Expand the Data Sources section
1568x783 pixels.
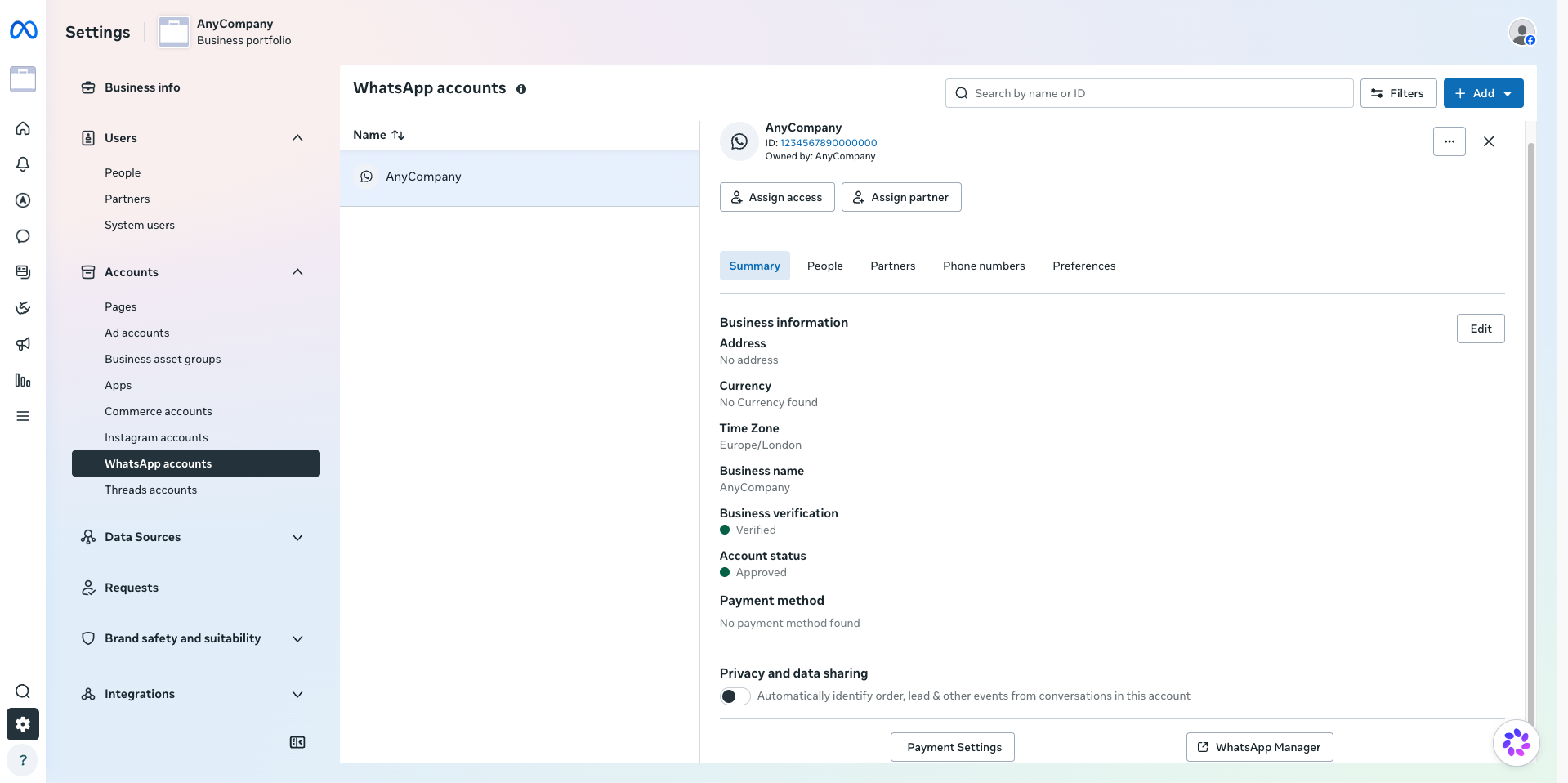click(297, 537)
